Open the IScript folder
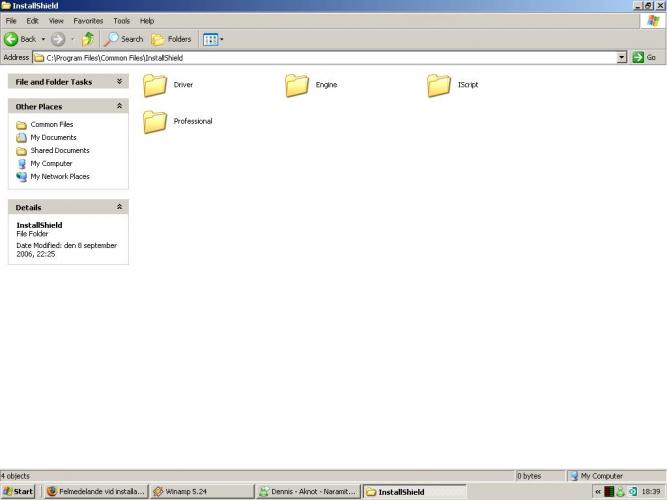The image size is (667, 500). pos(439,85)
